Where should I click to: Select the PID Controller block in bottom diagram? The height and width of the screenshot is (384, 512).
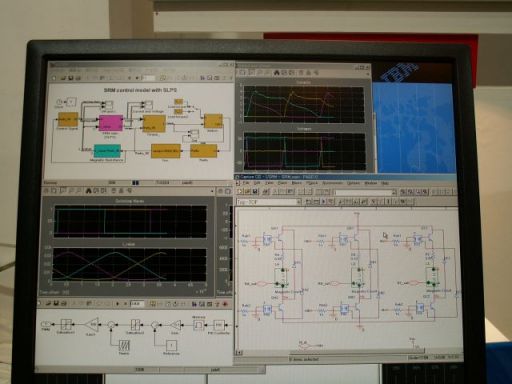tap(218, 325)
